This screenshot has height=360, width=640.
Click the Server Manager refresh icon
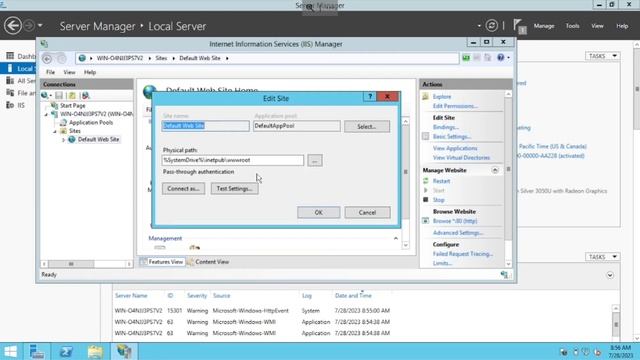[x=491, y=26]
